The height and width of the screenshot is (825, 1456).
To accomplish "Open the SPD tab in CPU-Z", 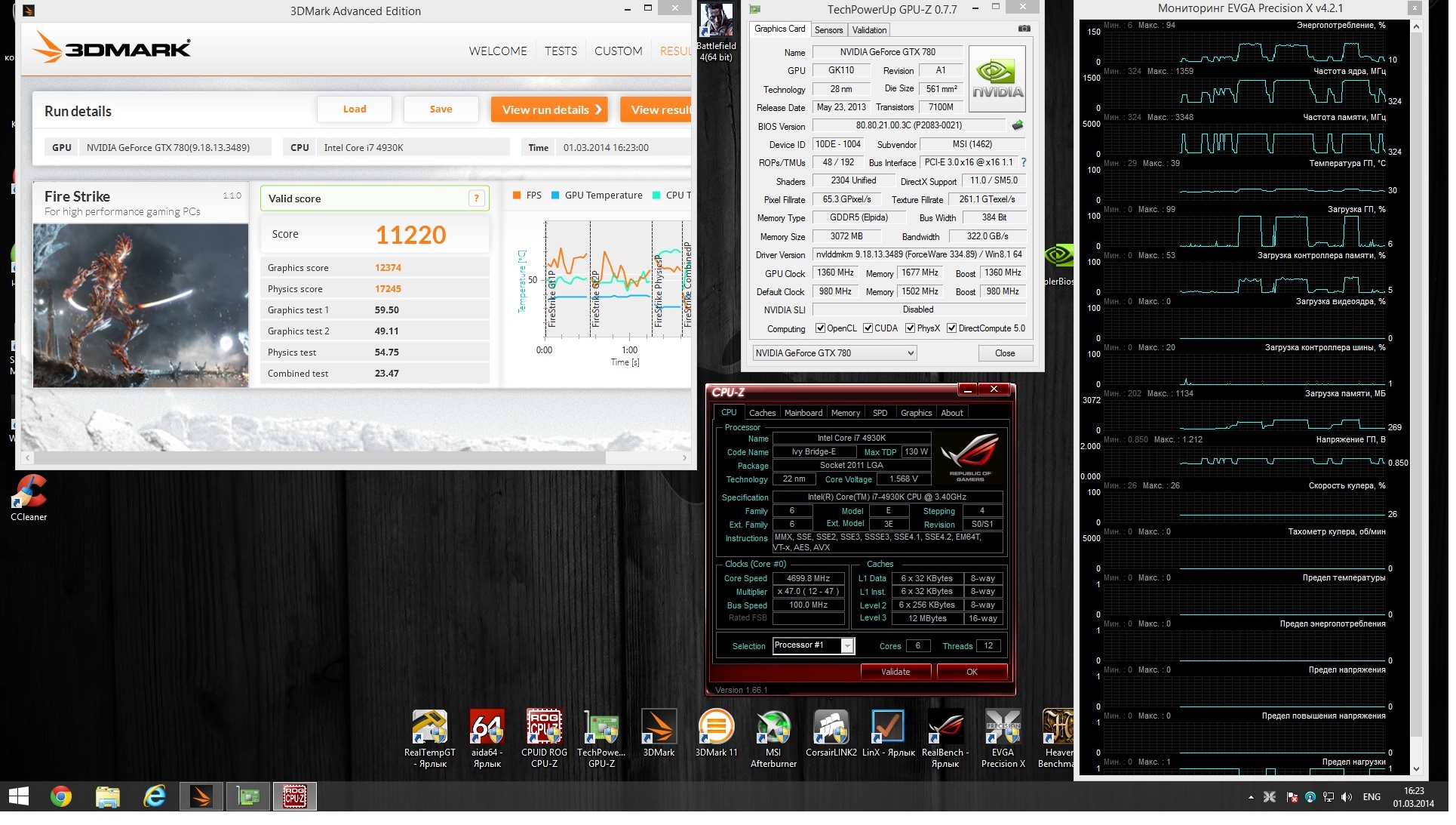I will pos(880,413).
